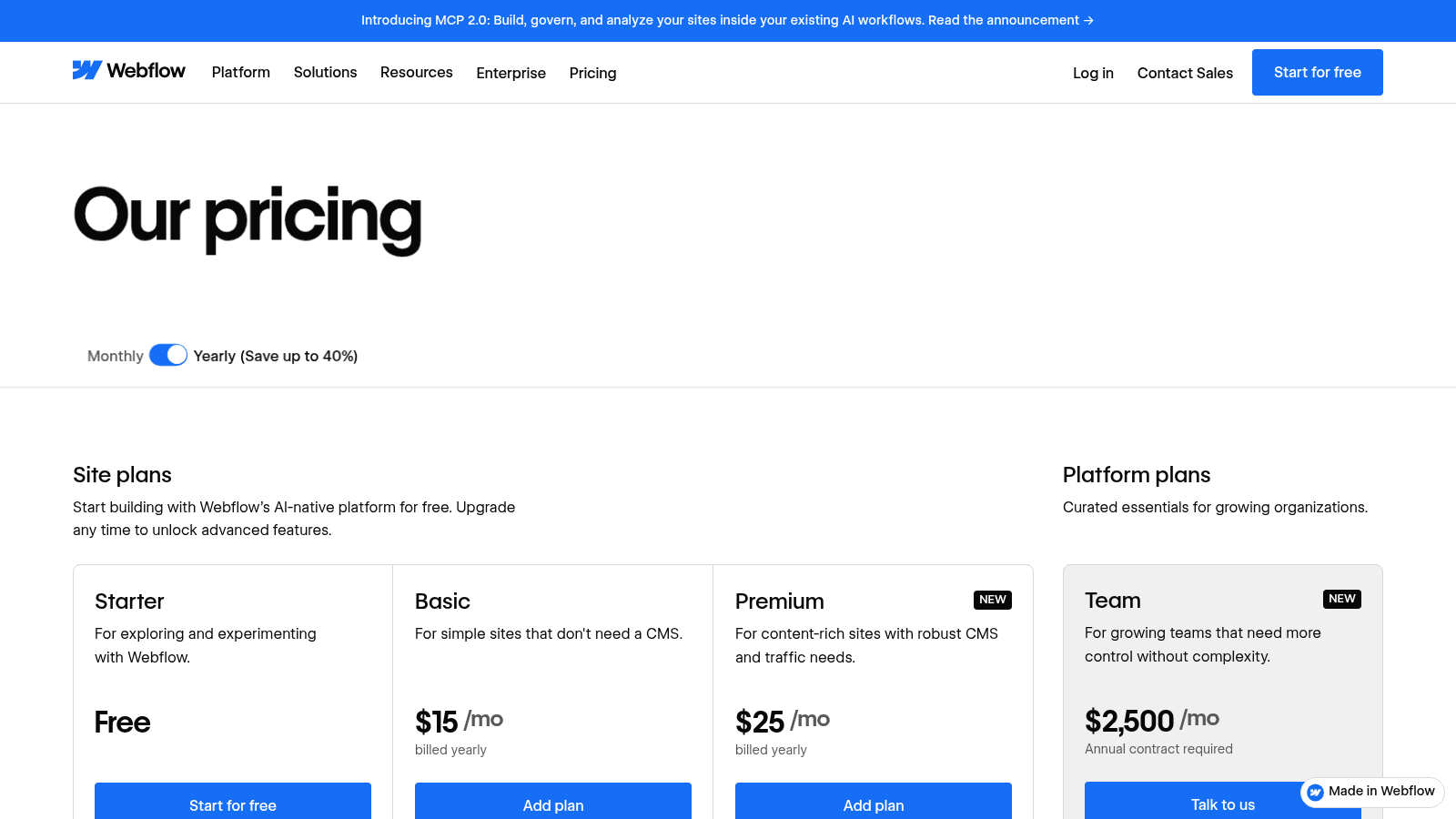
Task: Click Annual contract required text
Action: point(1158,749)
